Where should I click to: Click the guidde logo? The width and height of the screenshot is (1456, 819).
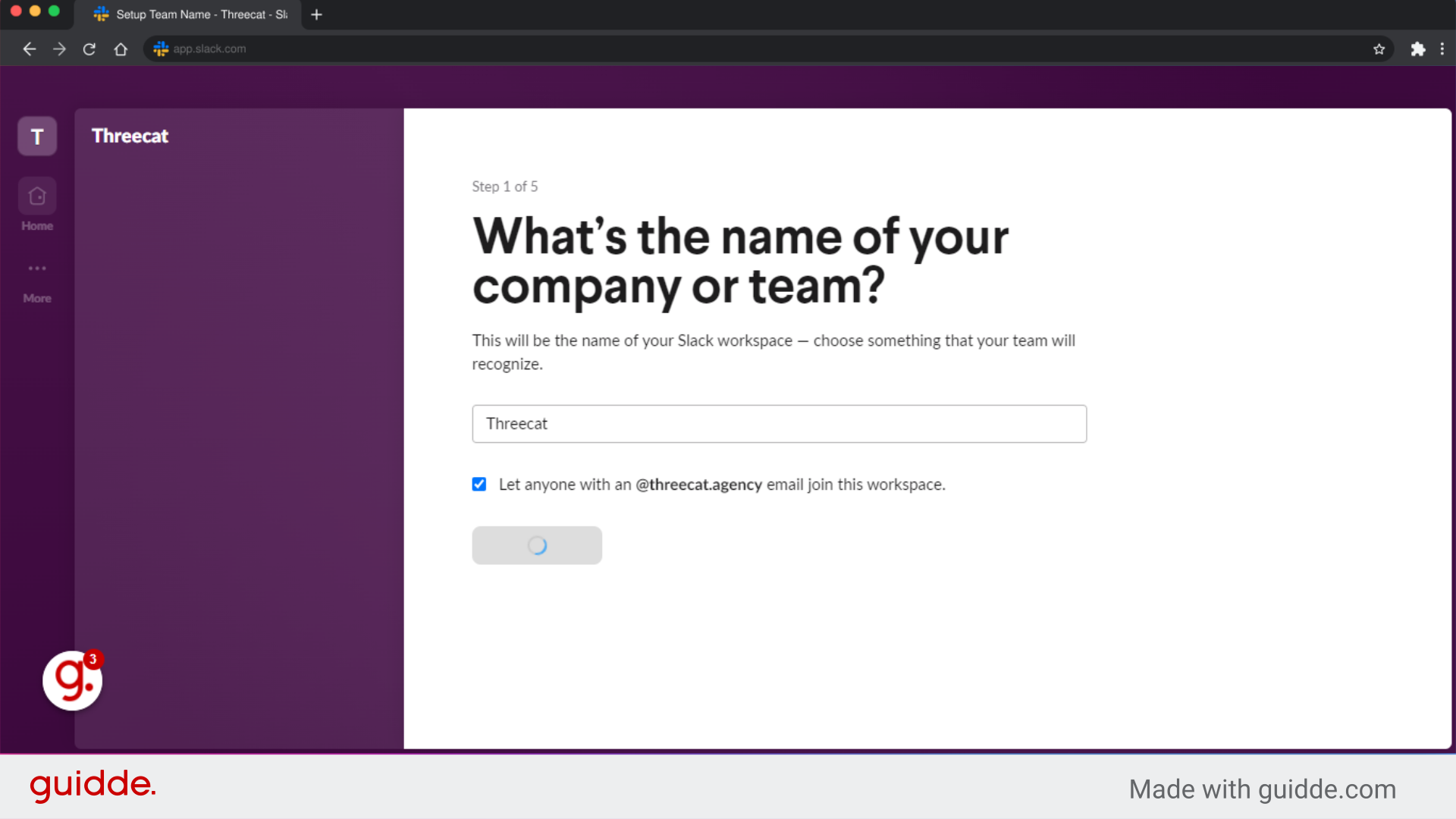pyautogui.click(x=93, y=786)
